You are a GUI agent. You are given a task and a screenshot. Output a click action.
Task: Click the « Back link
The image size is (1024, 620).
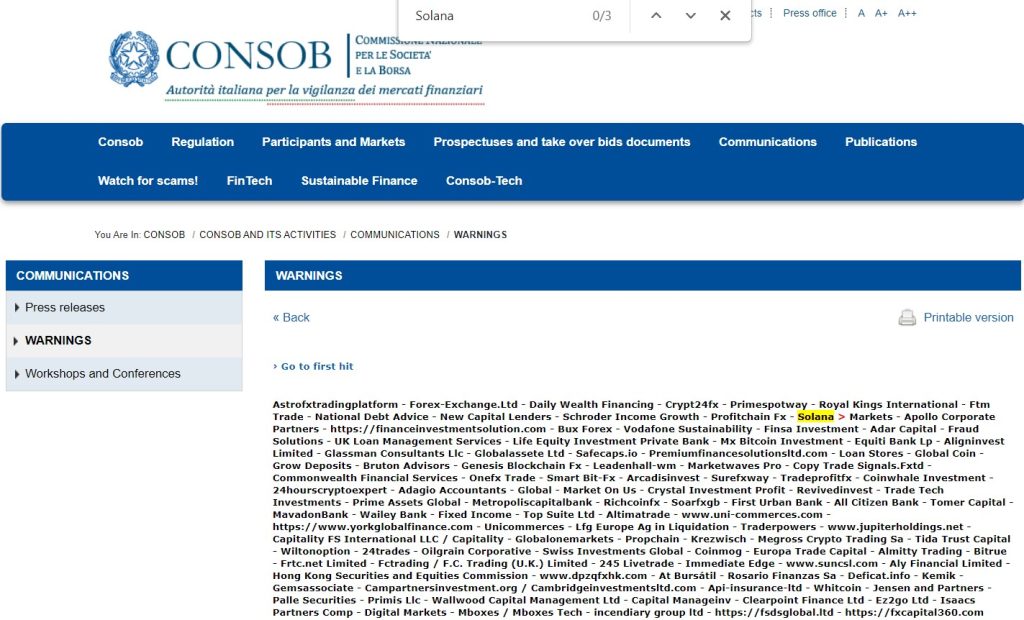[291, 318]
